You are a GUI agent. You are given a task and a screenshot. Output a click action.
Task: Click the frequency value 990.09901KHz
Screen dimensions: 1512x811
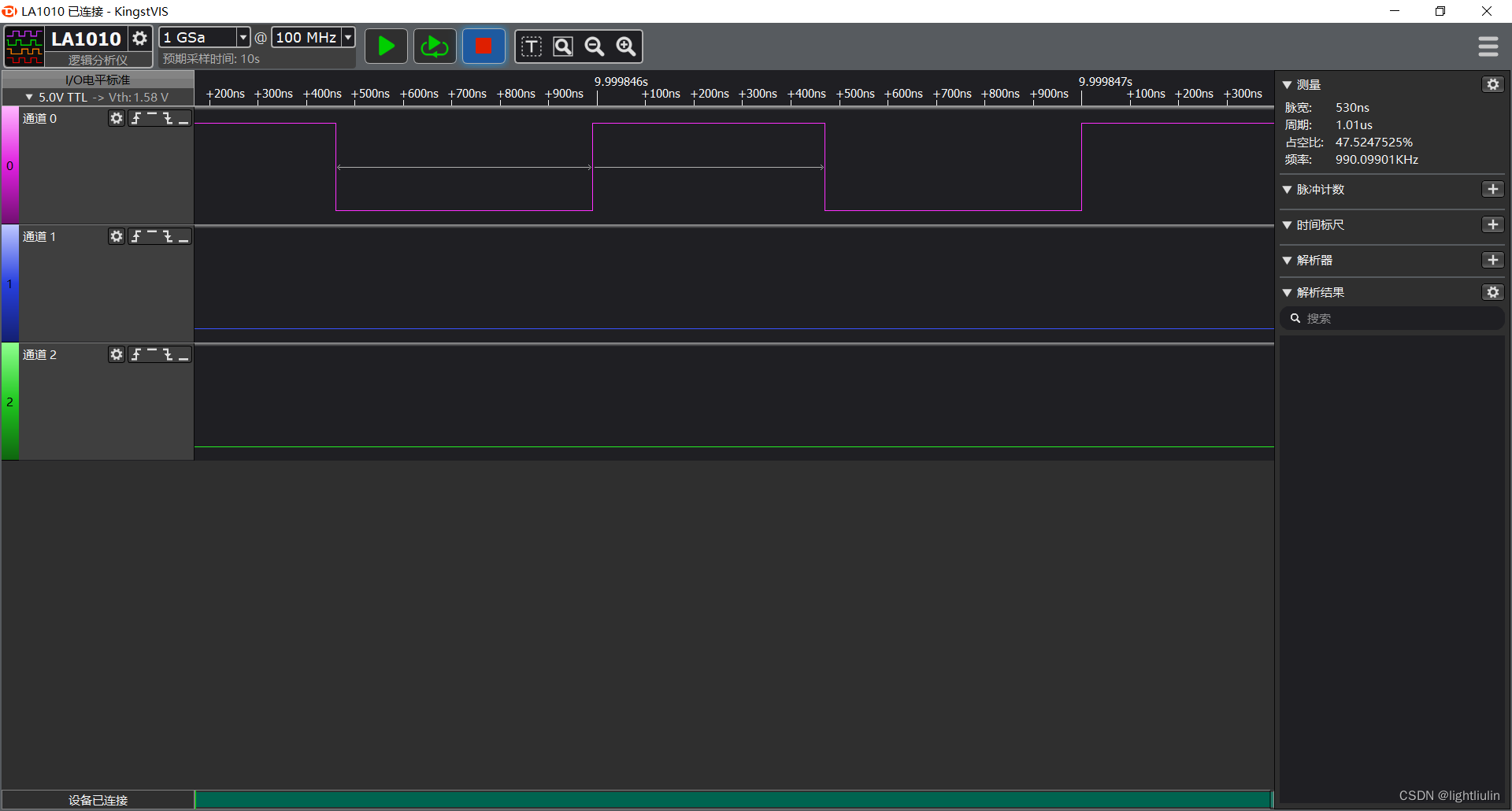pos(1377,159)
